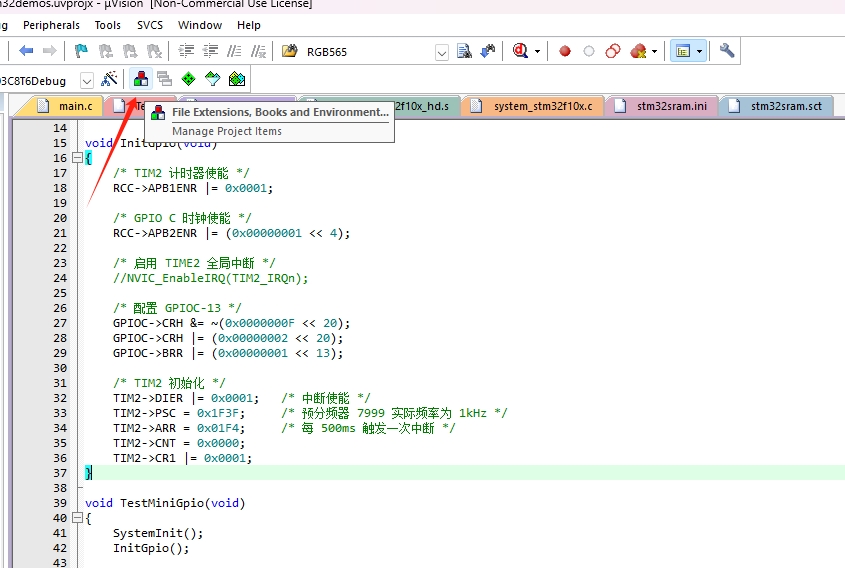Viewport: 845px width, 568px height.
Task: Click line number 24 in the gutter
Action: click(60, 278)
